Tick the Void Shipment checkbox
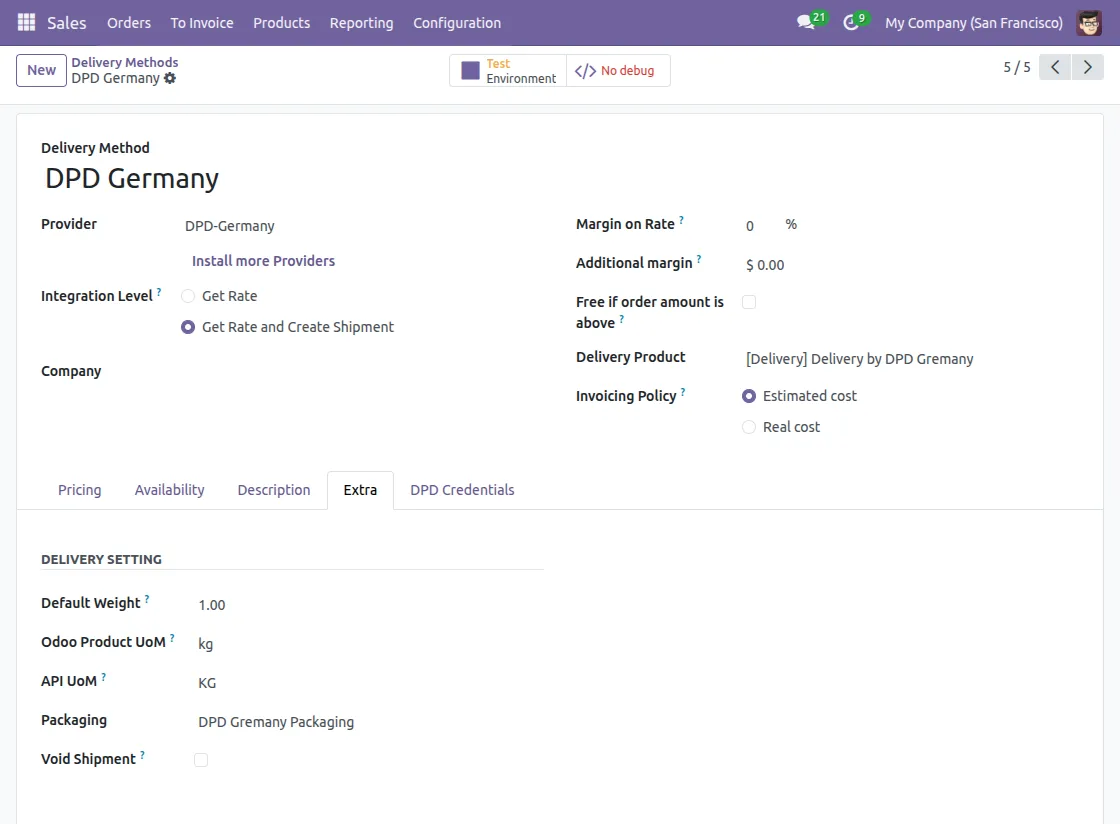 coord(201,760)
